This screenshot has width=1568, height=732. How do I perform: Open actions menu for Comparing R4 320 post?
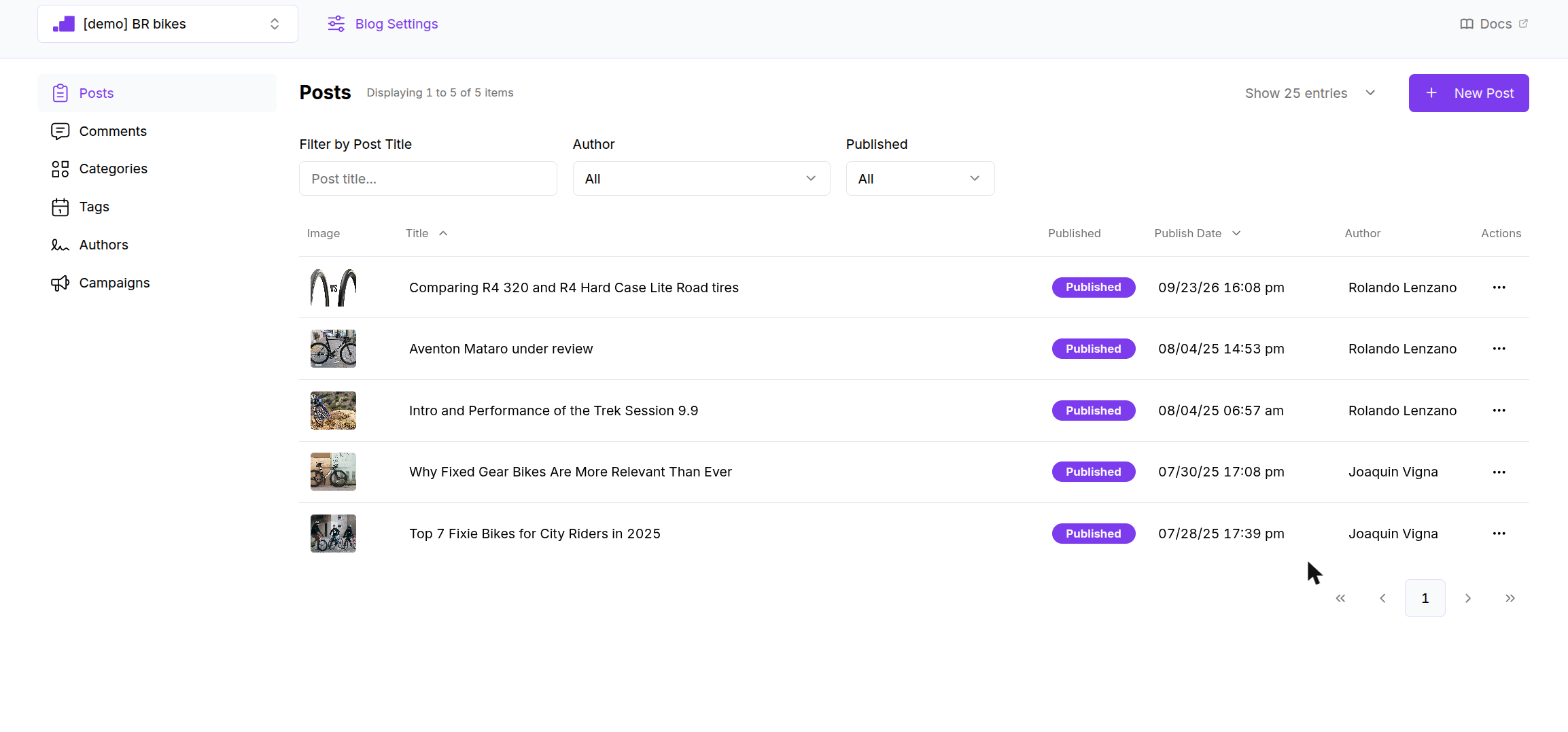(1499, 287)
